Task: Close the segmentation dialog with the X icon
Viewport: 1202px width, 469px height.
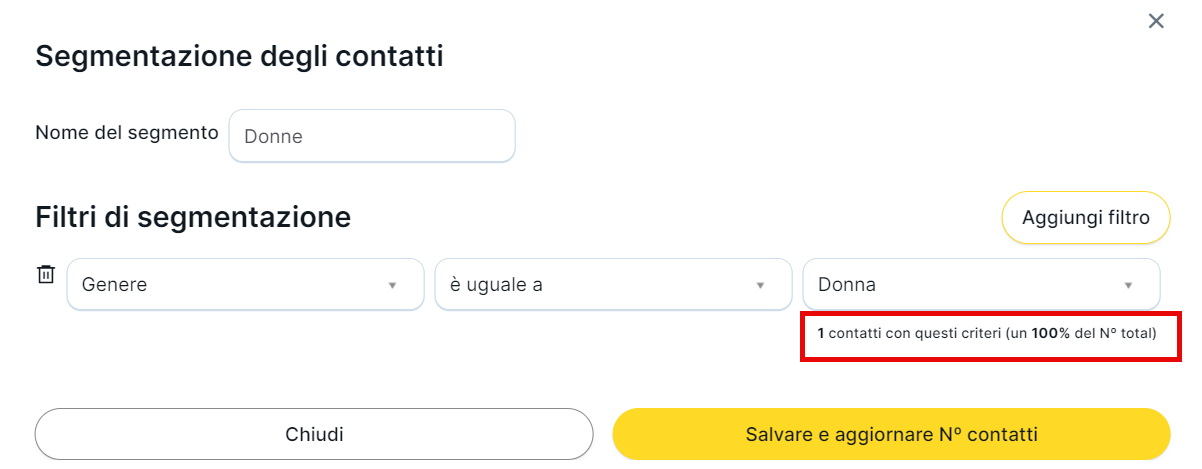Action: click(1156, 21)
